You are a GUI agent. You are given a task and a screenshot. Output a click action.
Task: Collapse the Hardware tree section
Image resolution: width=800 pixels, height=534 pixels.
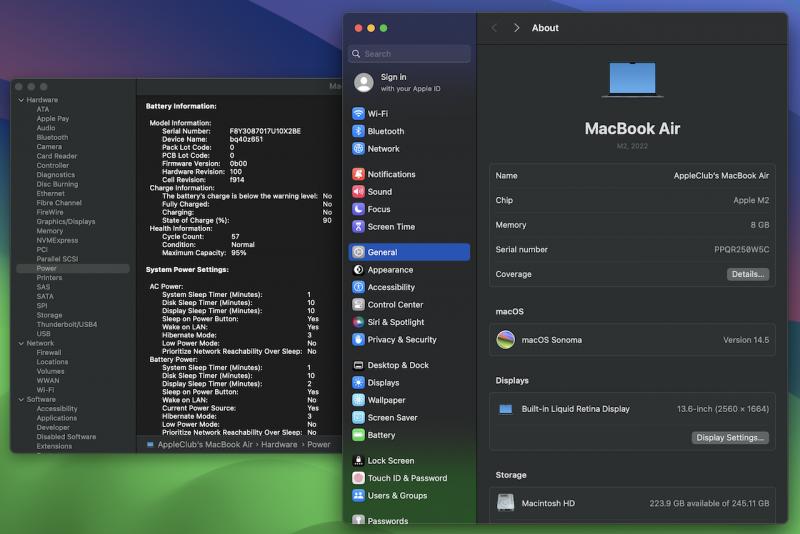point(21,100)
